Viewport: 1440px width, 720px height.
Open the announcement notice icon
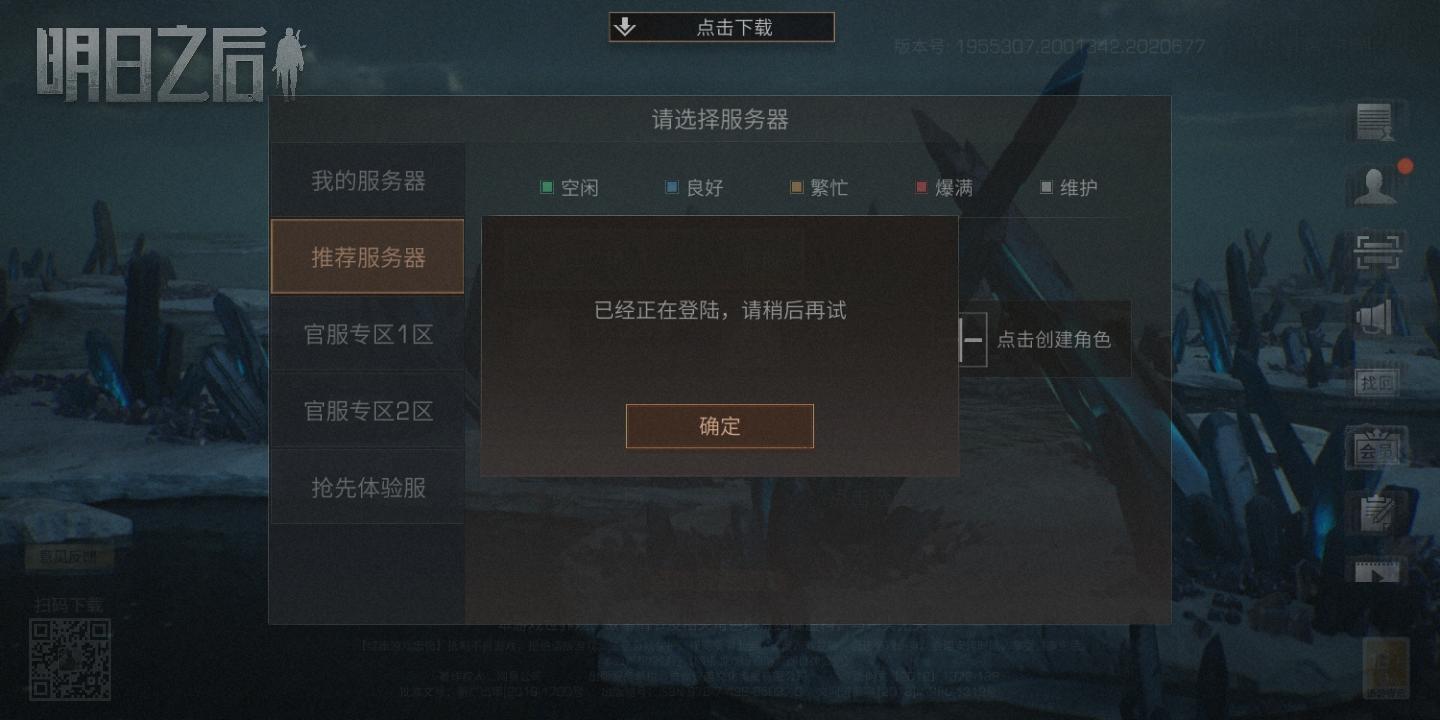tap(1375, 122)
